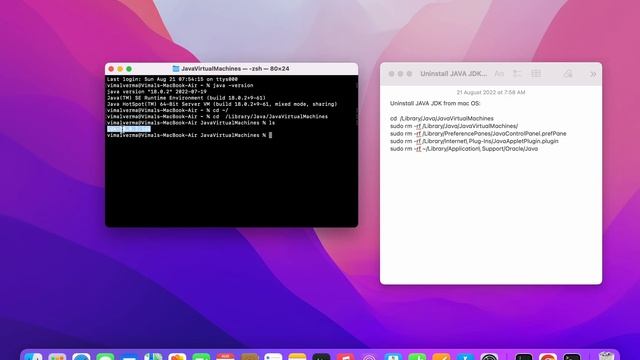The width and height of the screenshot is (640, 360).
Task: Click the note date '21 August 2022'
Action: pyautogui.click(x=491, y=93)
